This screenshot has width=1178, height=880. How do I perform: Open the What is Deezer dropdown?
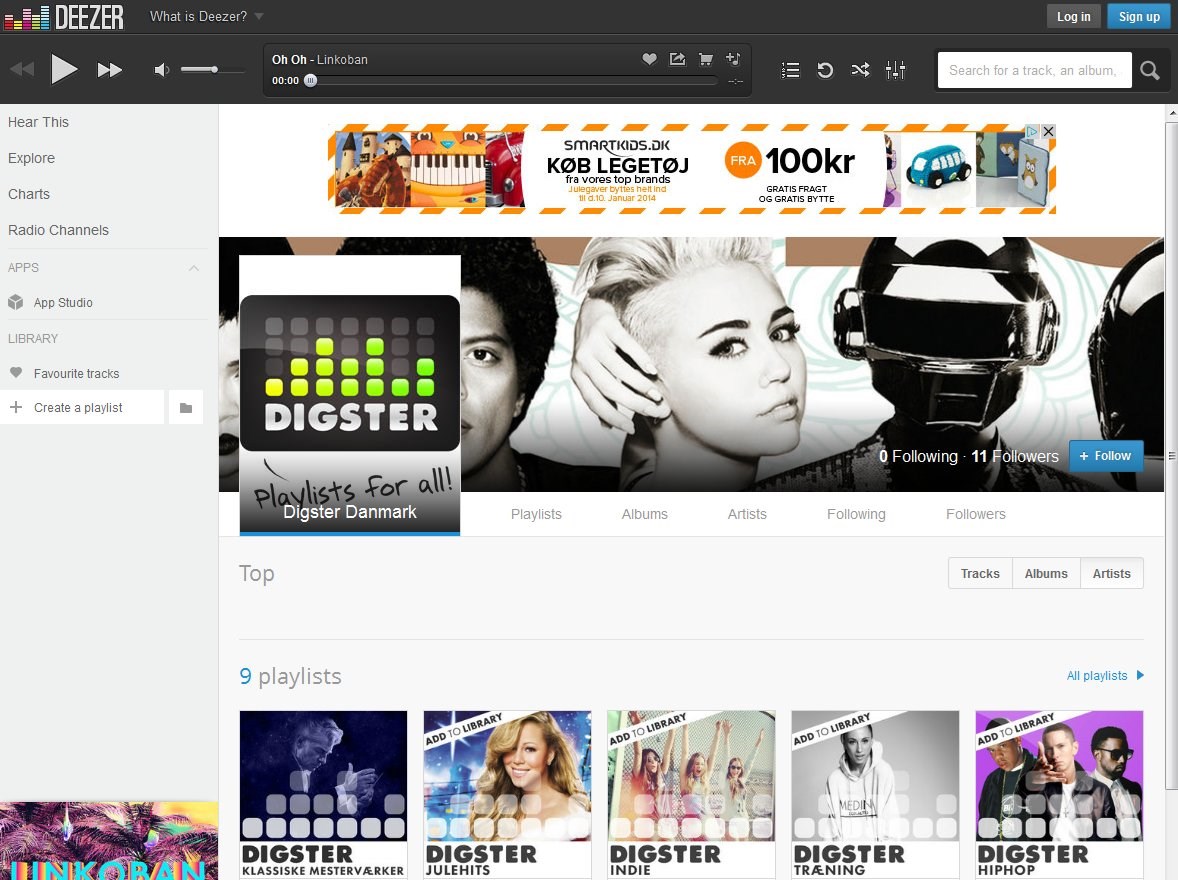pos(207,16)
